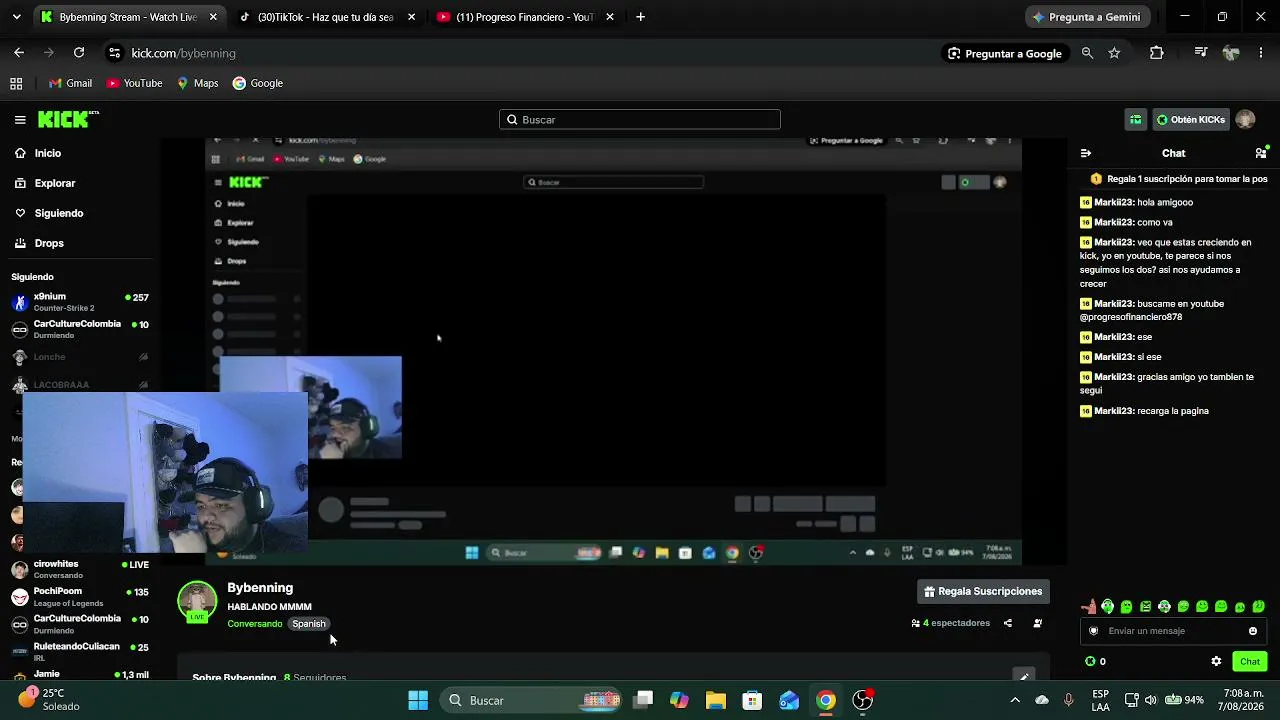Open cirowhites live channel in sidebar
The image size is (1280, 720).
(80, 569)
